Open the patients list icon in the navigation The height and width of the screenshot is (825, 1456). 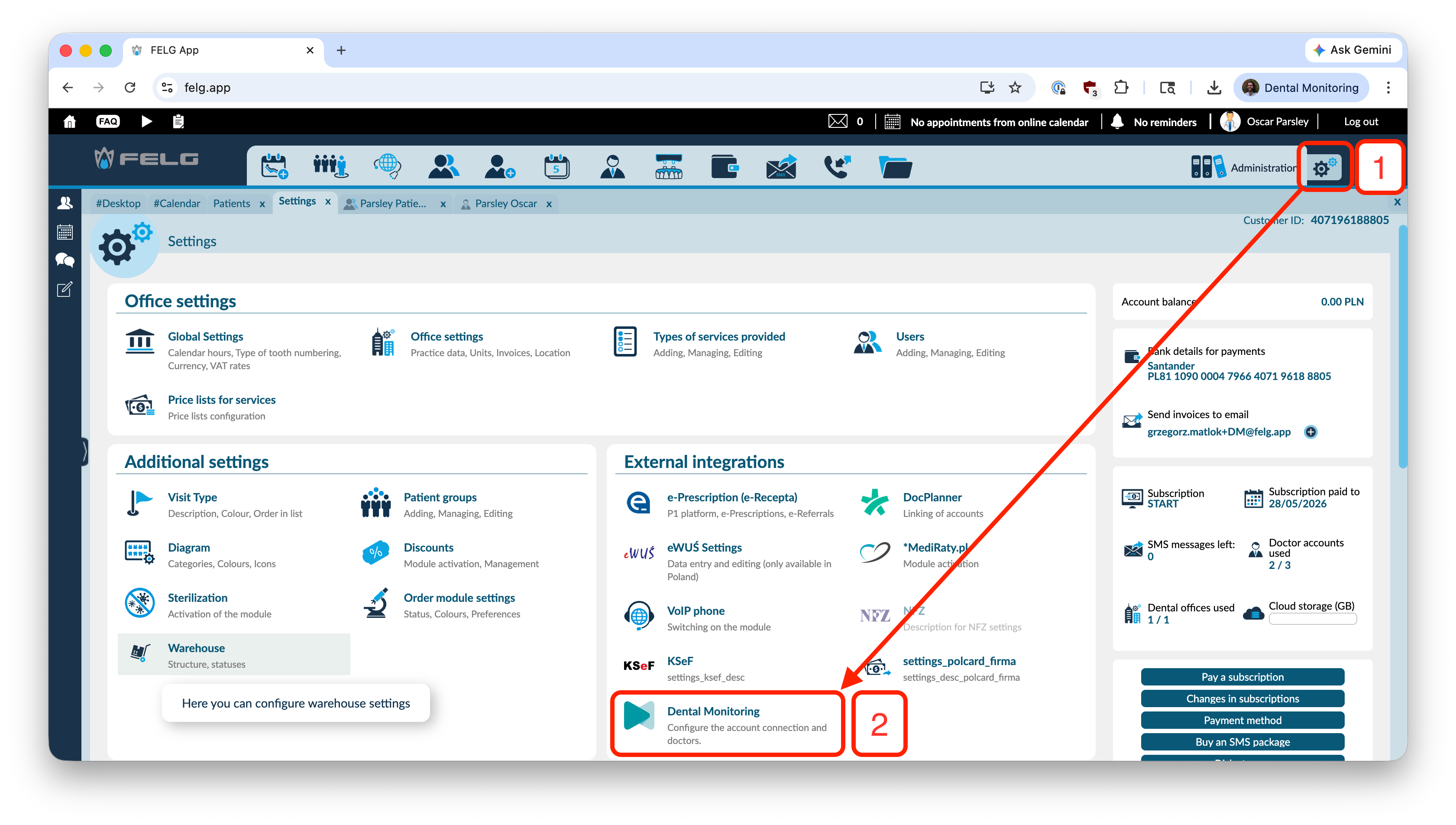click(443, 166)
